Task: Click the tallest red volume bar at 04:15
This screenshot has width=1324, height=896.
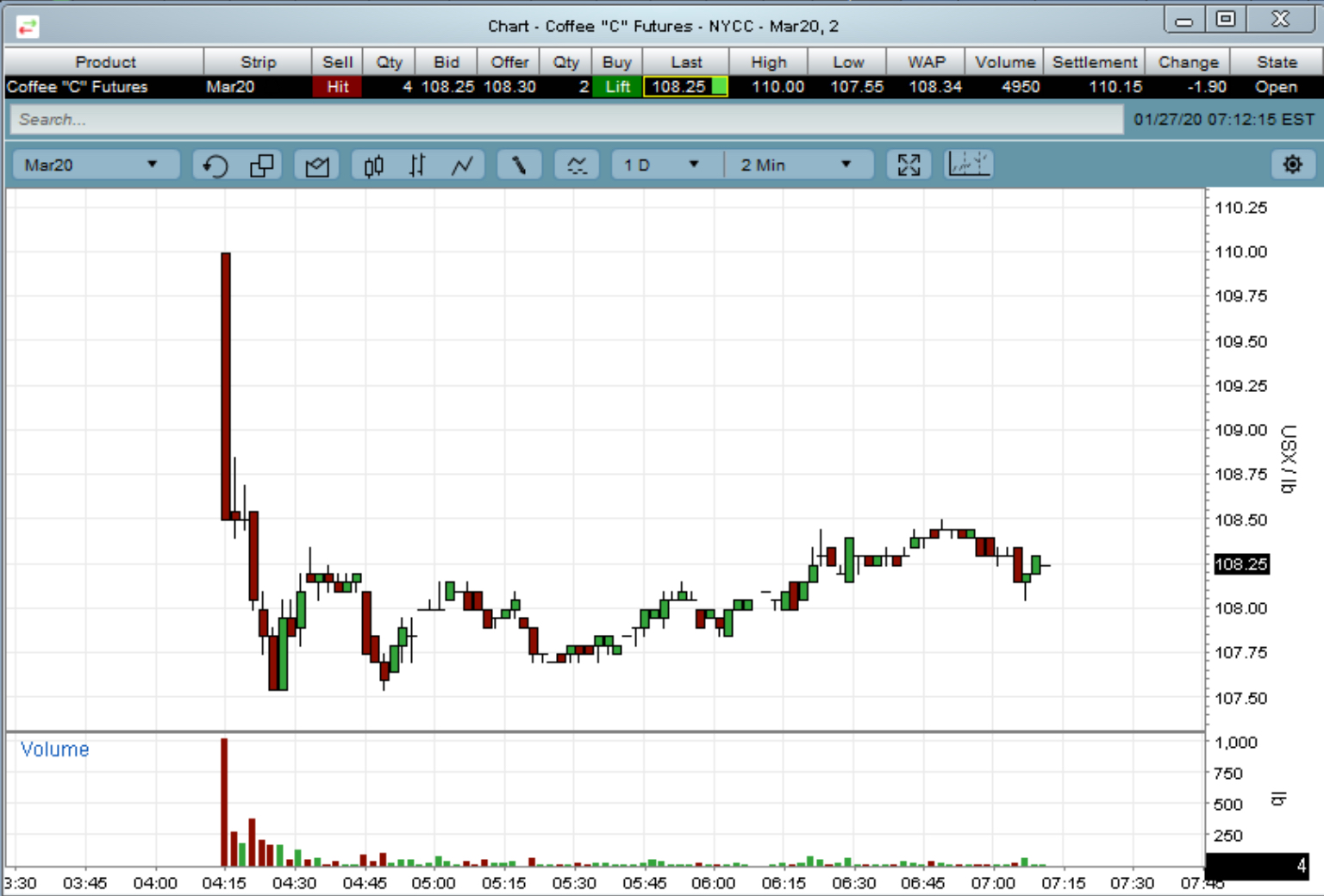Action: [224, 802]
